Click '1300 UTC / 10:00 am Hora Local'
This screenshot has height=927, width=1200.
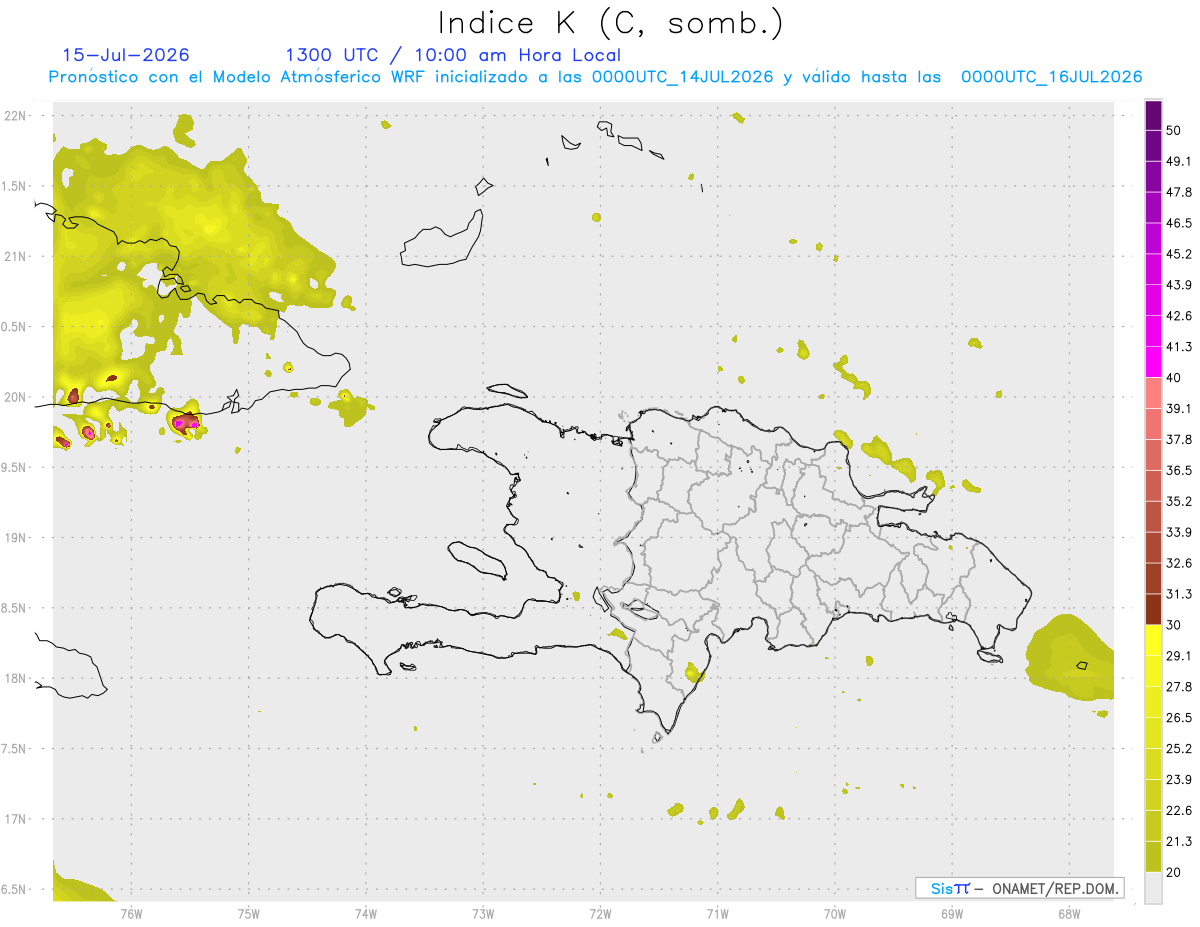point(453,55)
